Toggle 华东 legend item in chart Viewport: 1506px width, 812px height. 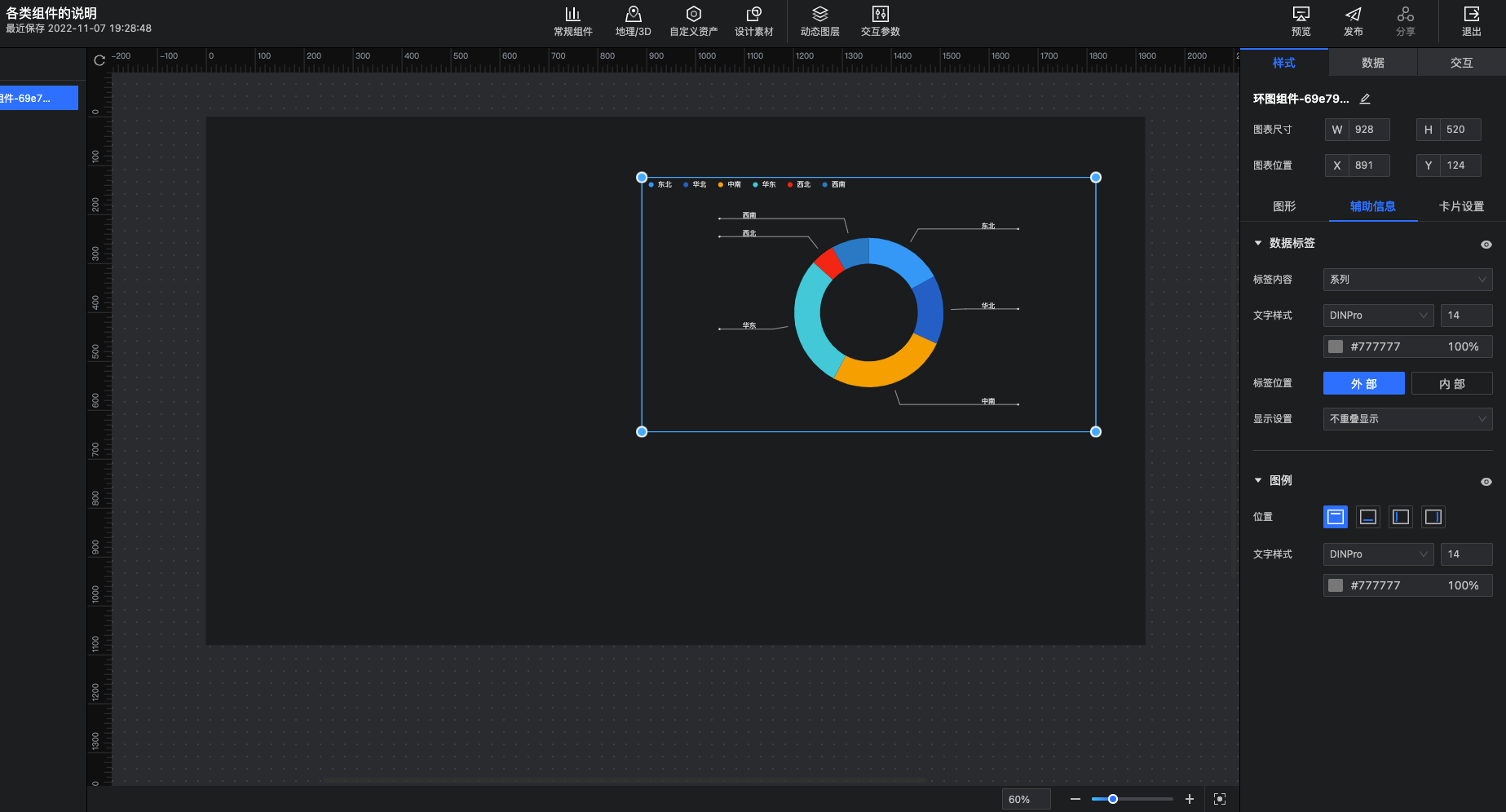[x=765, y=185]
